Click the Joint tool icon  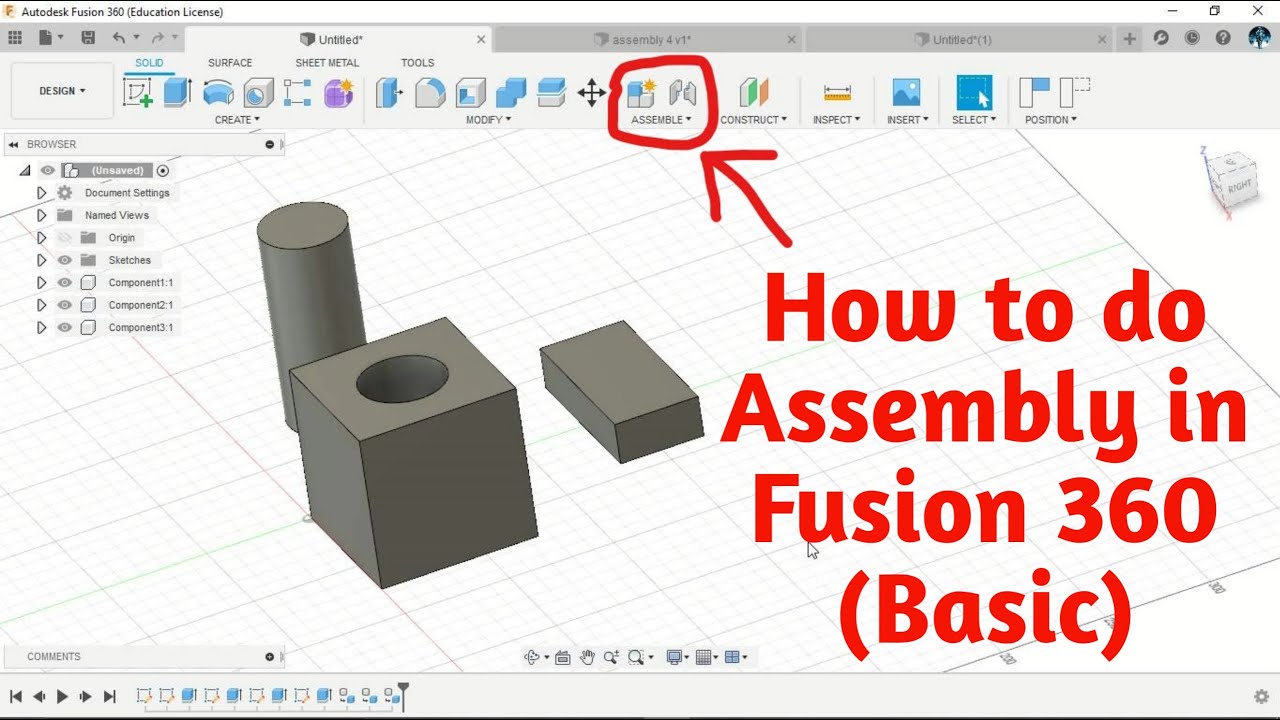coord(682,93)
